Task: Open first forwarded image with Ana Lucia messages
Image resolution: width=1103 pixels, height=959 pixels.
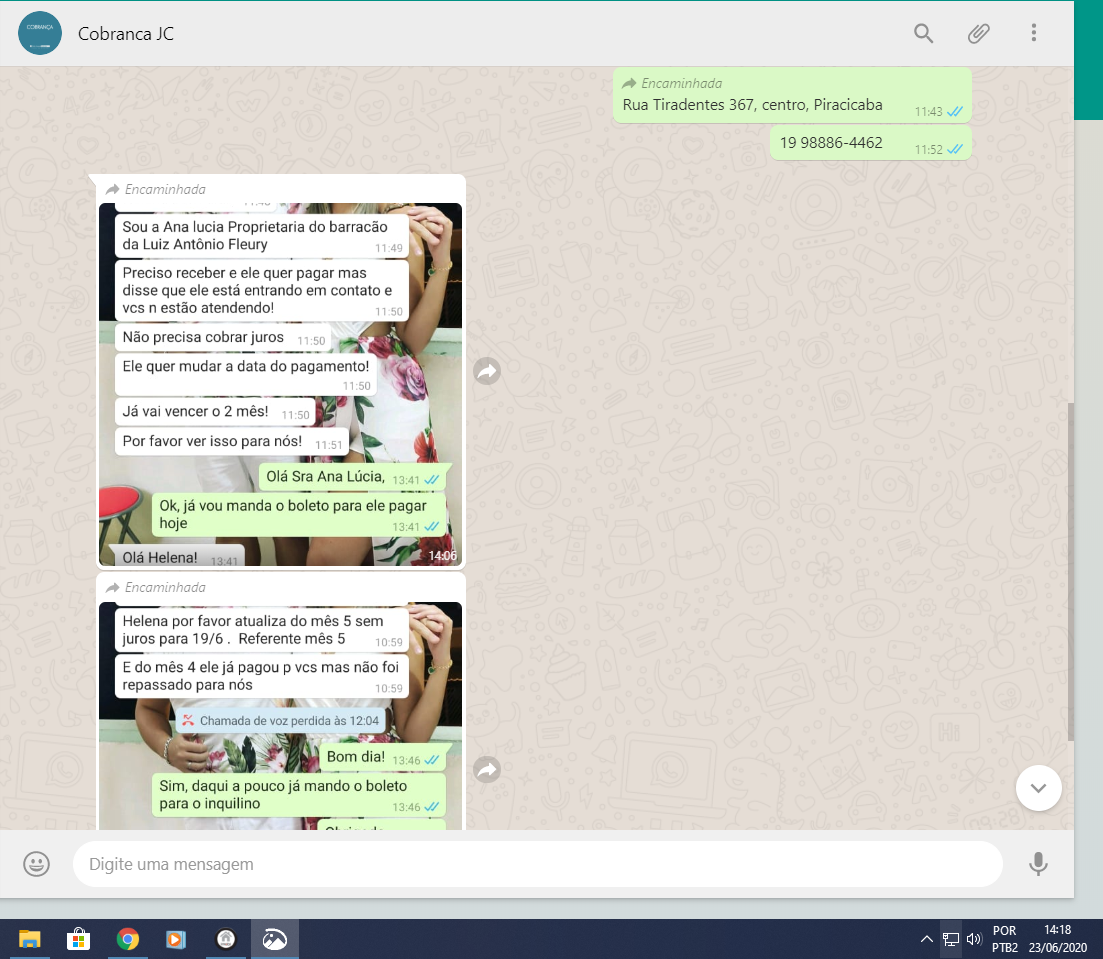Action: [280, 384]
